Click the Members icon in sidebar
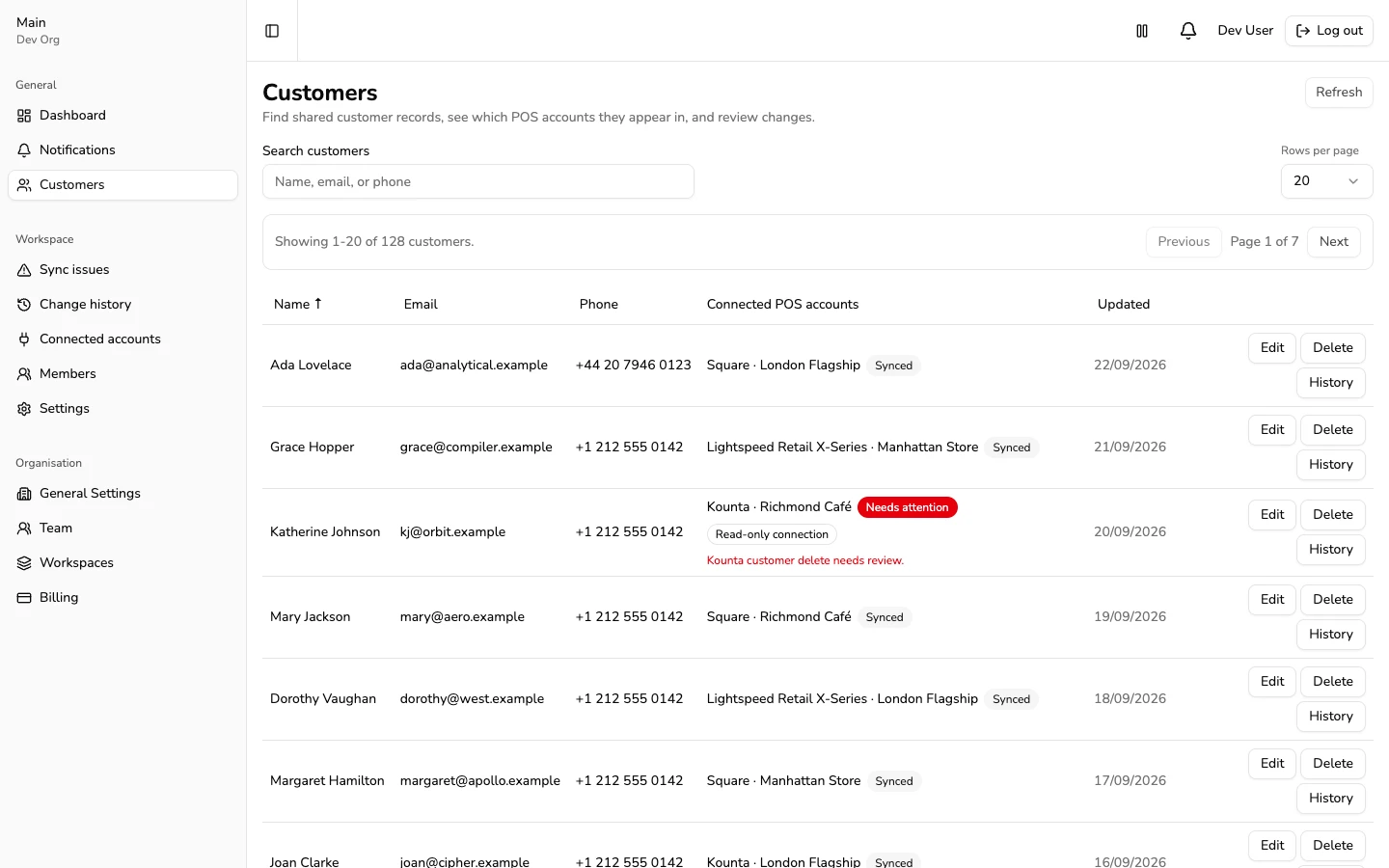Screen dimensions: 1389x868 pos(24,374)
